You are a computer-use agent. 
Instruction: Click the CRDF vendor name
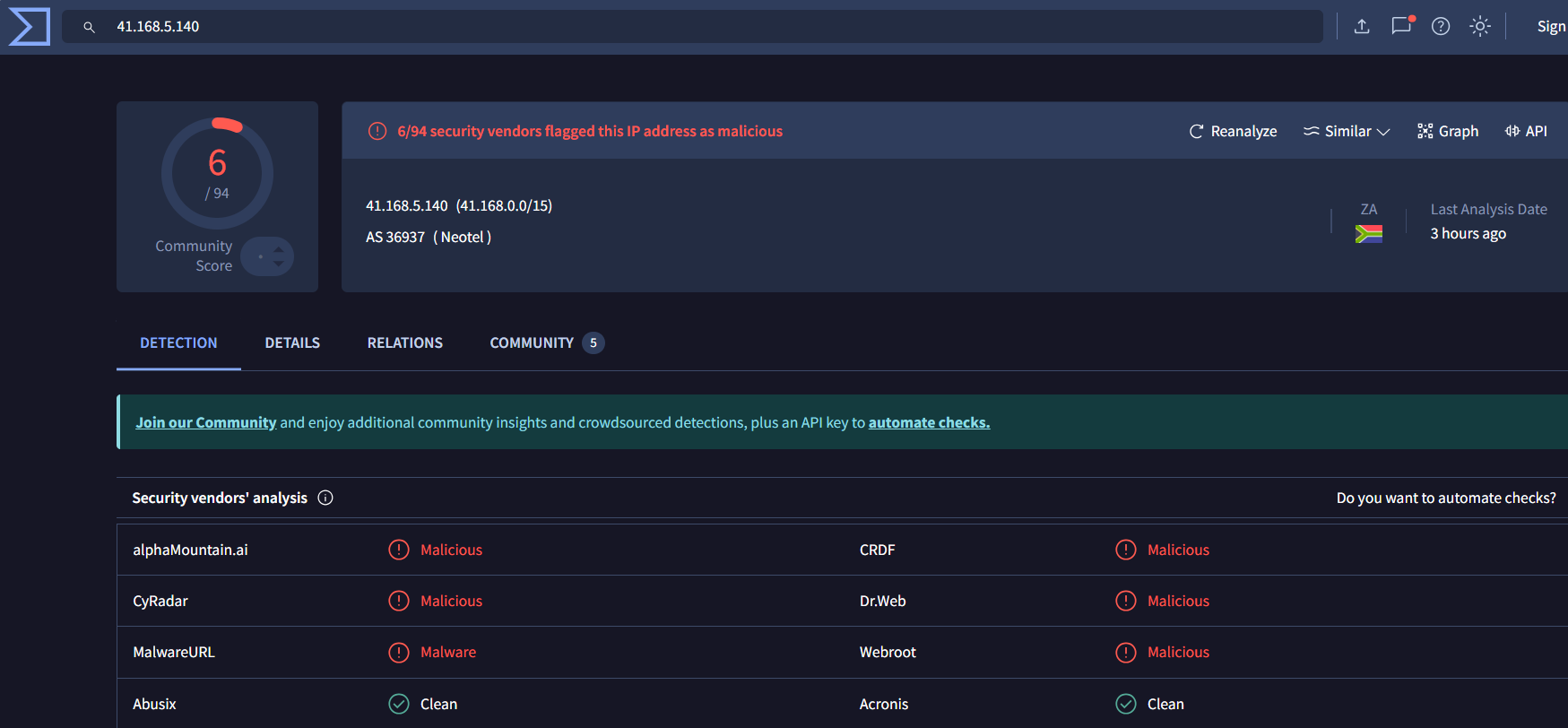(878, 550)
